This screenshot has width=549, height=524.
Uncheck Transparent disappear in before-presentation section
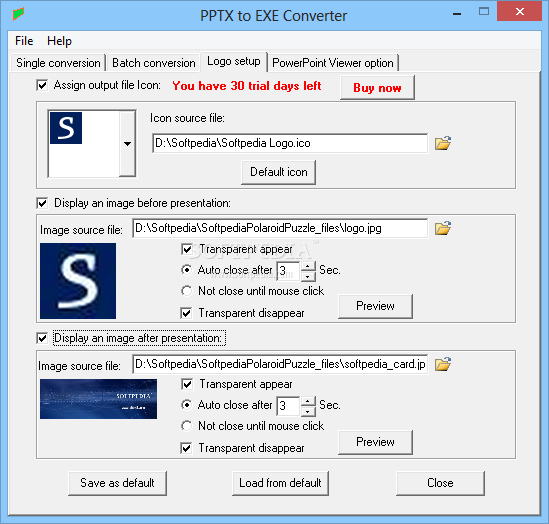coord(187,313)
